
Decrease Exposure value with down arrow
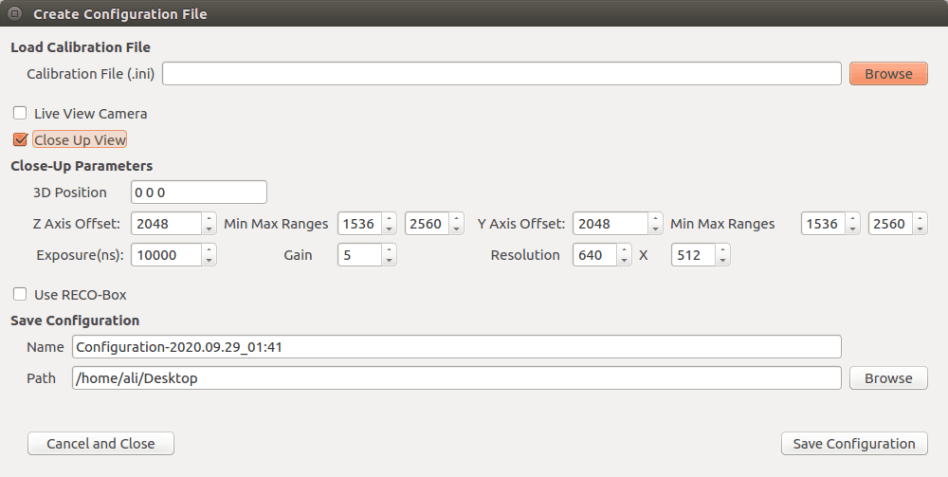coord(209,260)
